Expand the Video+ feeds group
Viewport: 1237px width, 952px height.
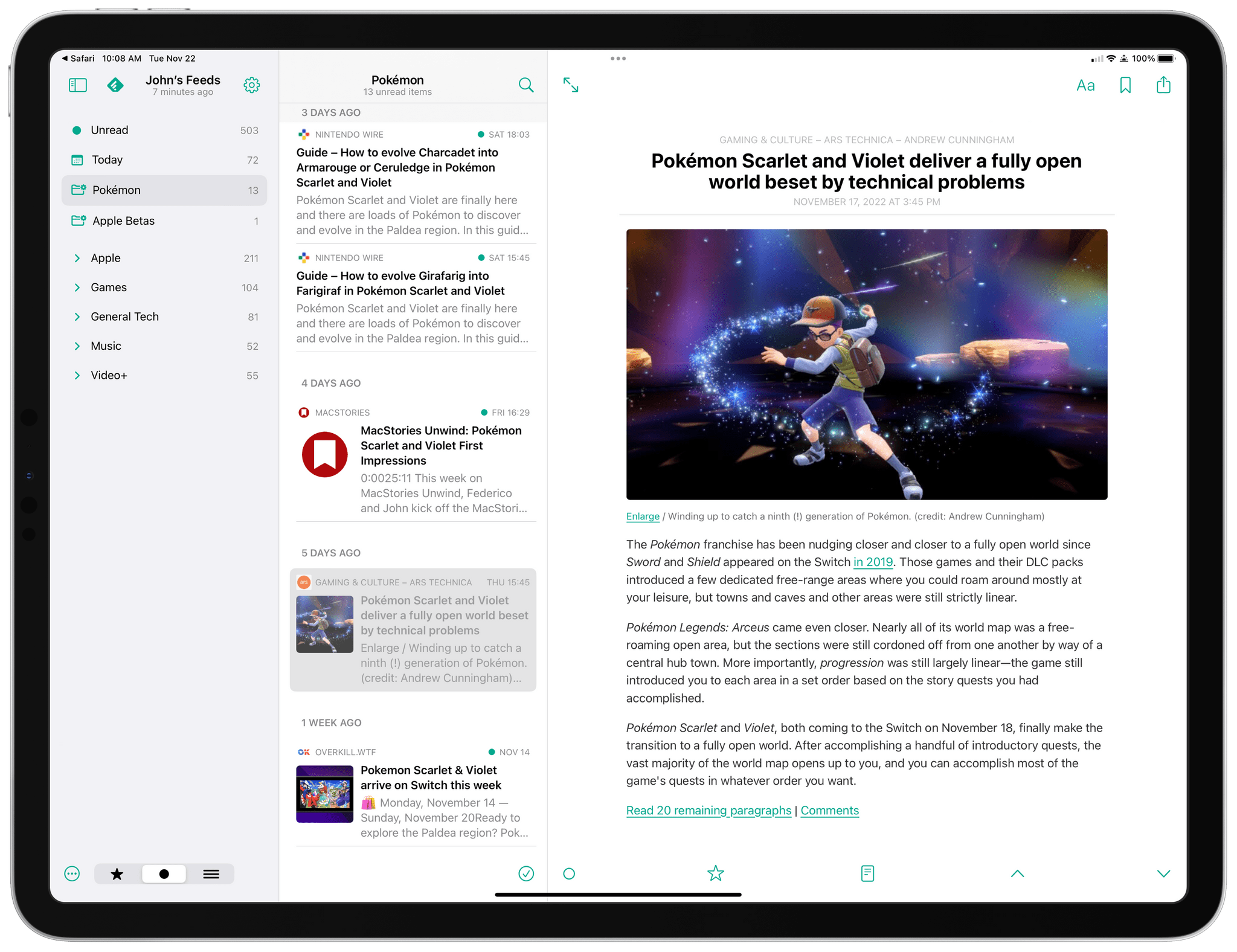[x=74, y=375]
